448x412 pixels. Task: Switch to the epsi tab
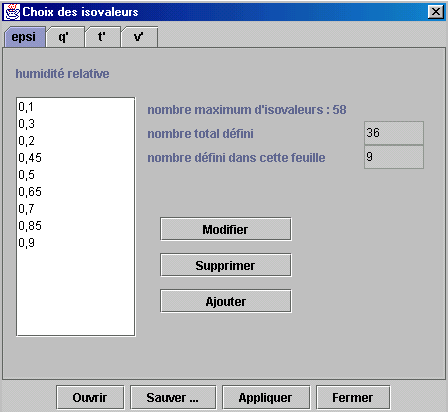[x=24, y=37]
